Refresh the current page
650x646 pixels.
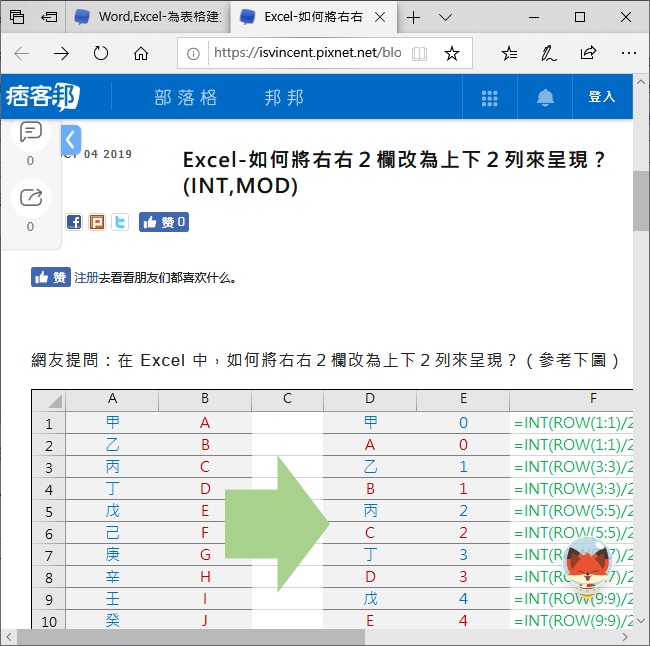coord(101,53)
